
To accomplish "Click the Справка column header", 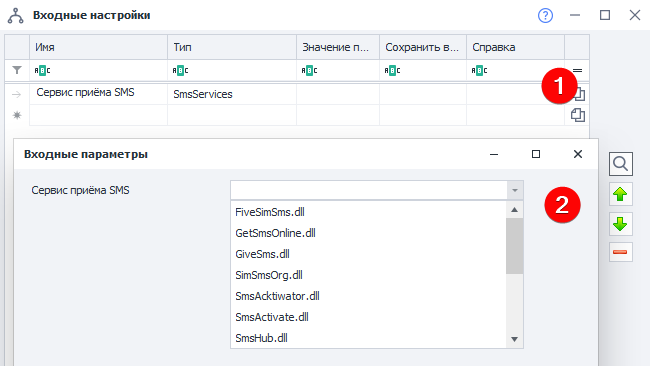I will (x=515, y=47).
